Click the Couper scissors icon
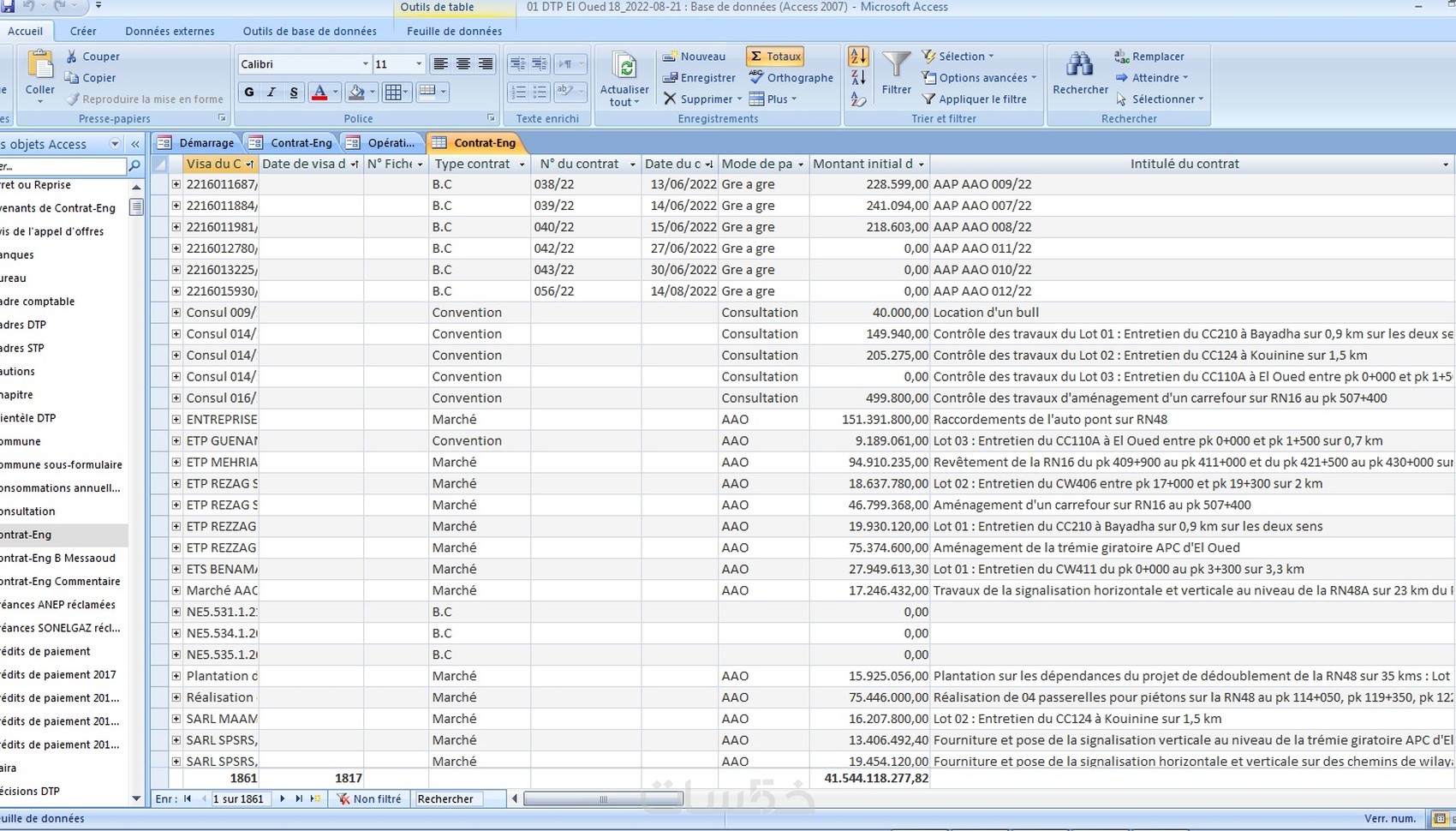Viewport: 1456px width, 831px height. coord(72,57)
